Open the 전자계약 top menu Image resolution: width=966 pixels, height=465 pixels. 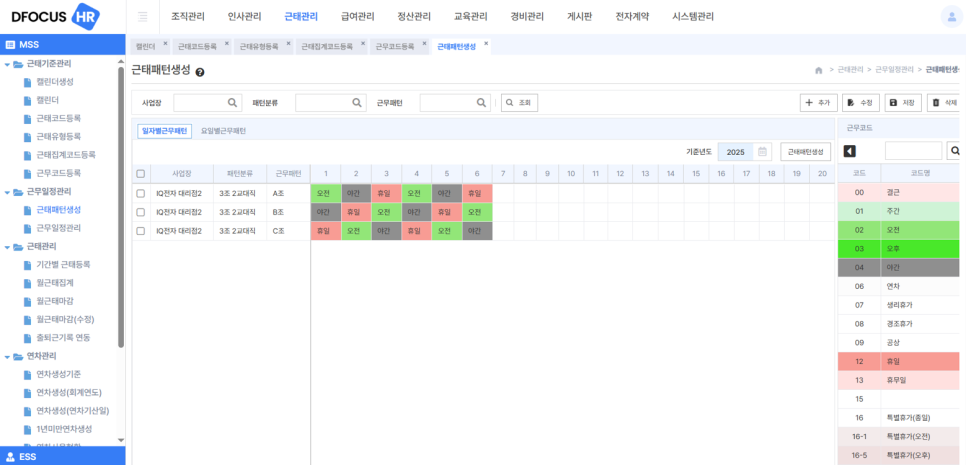pyautogui.click(x=632, y=17)
